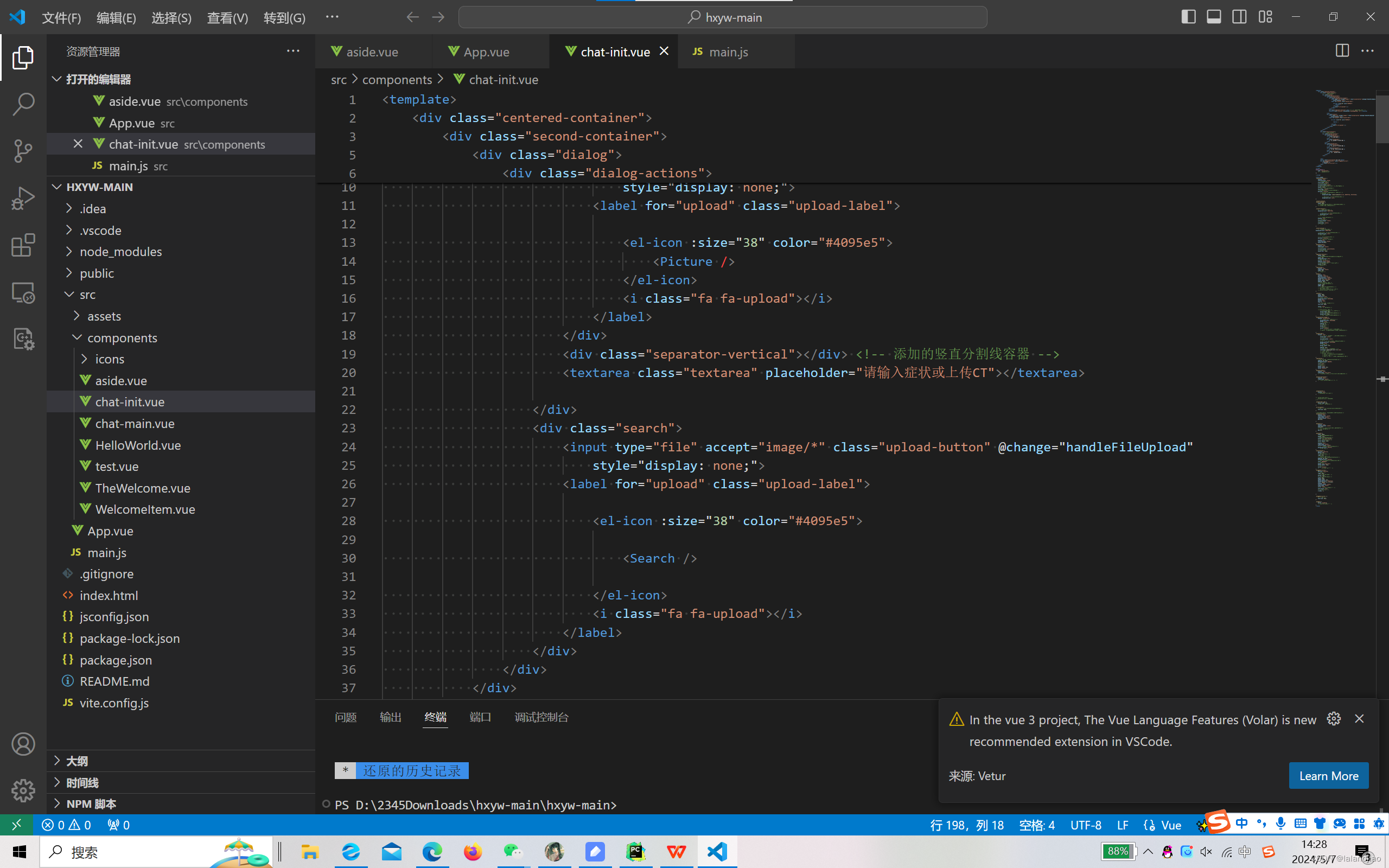
Task: Open the Manage gear at the bottom of the activity bar
Action: (23, 790)
